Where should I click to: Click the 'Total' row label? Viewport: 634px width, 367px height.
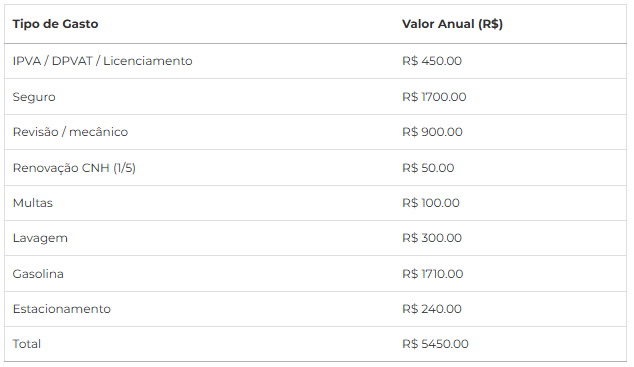pyautogui.click(x=27, y=344)
